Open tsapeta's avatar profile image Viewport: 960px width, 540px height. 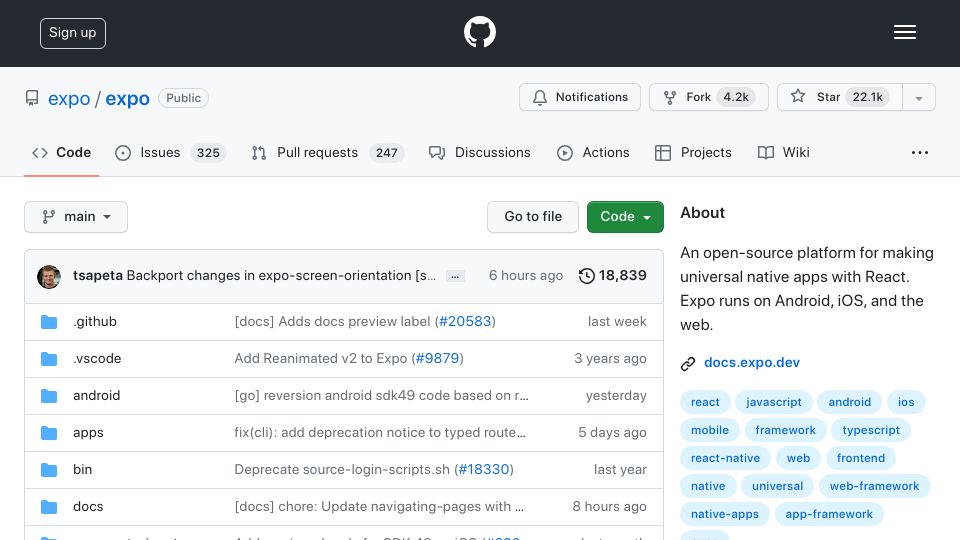click(49, 277)
